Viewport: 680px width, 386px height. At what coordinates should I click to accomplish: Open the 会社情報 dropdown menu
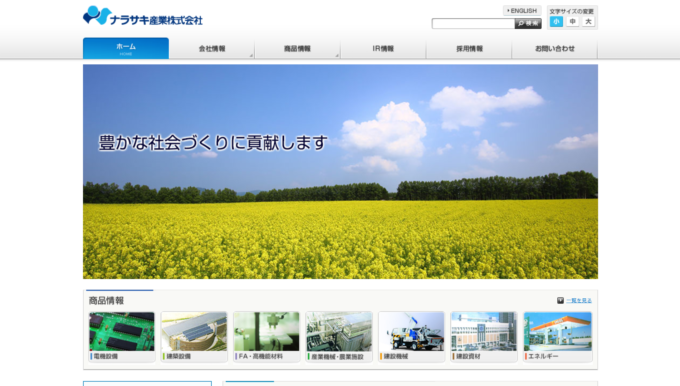click(212, 49)
